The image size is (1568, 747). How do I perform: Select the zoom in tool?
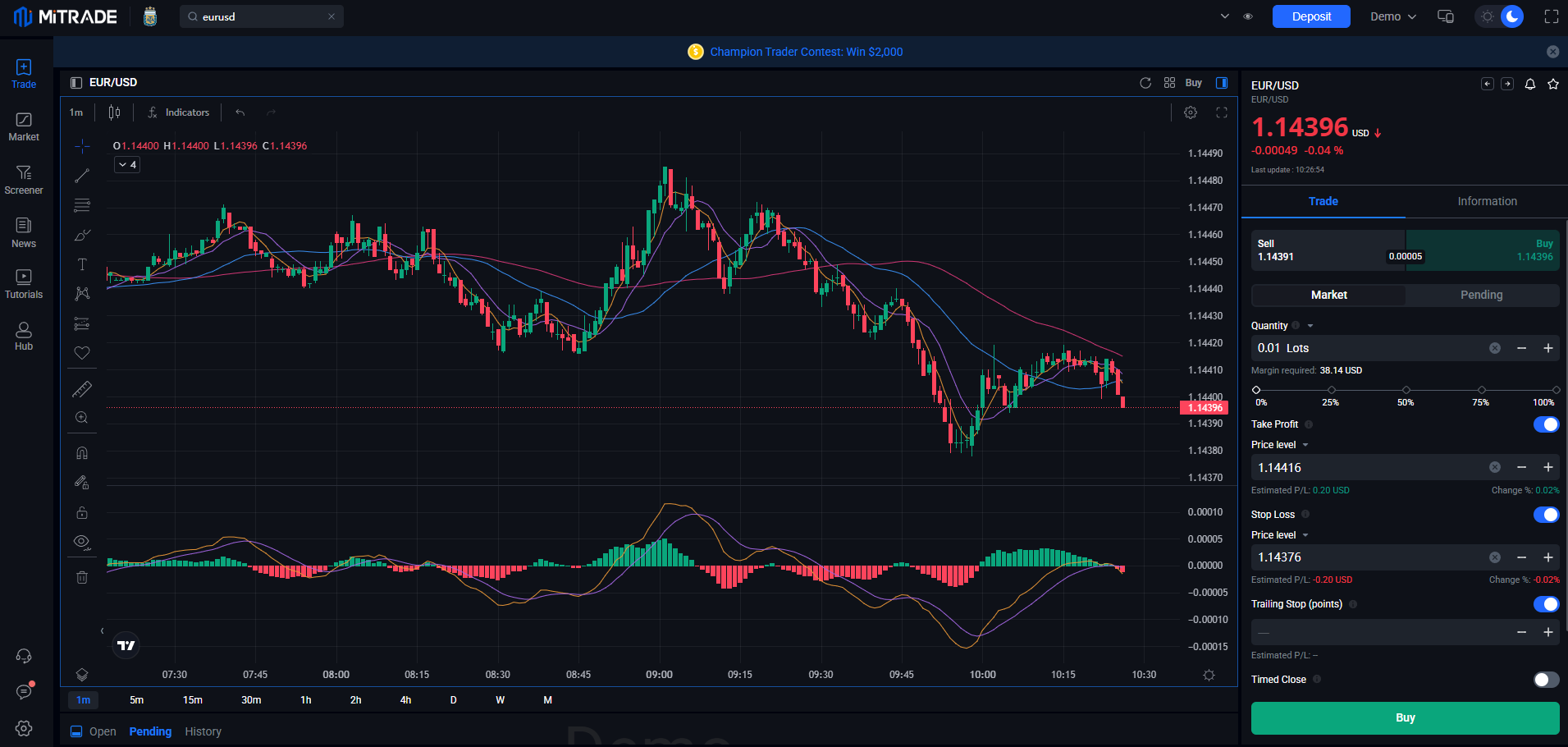coord(82,418)
